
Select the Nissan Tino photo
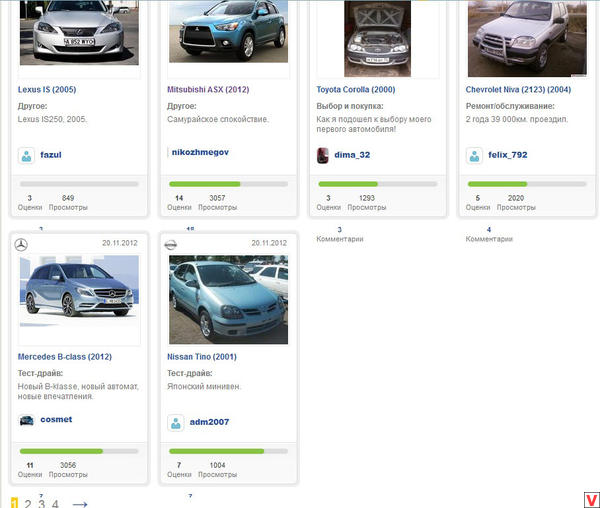[228, 300]
